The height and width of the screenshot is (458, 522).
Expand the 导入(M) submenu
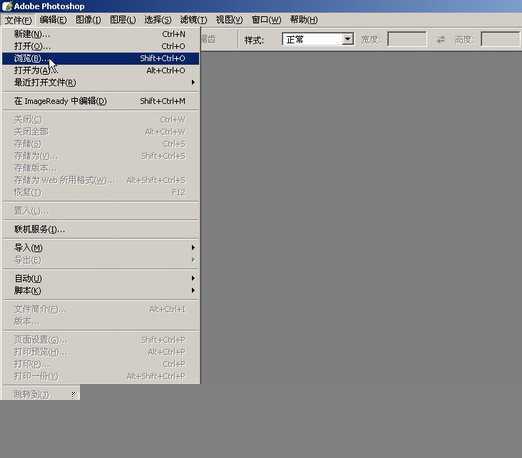coord(101,248)
